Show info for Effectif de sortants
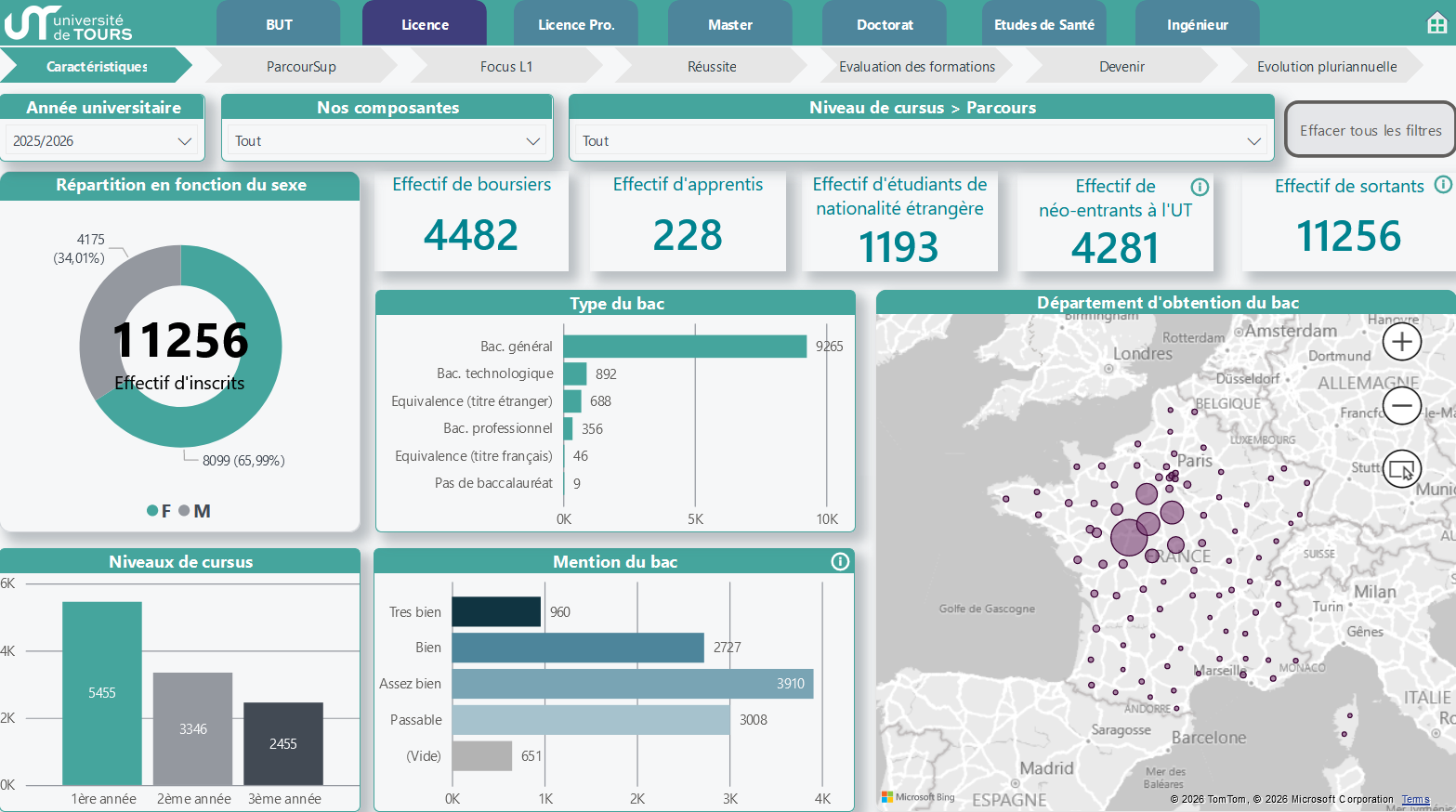 point(1443,185)
